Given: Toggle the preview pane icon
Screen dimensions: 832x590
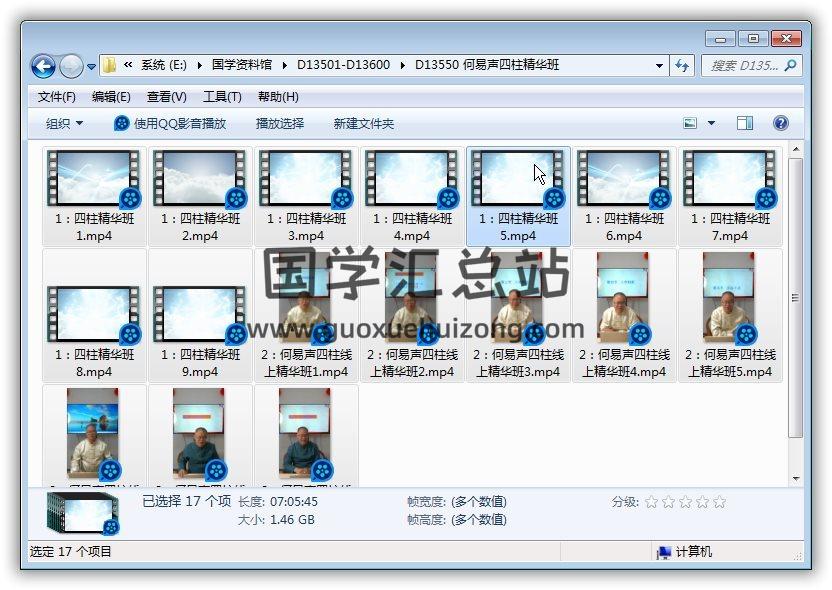Looking at the screenshot, I should click(x=745, y=123).
